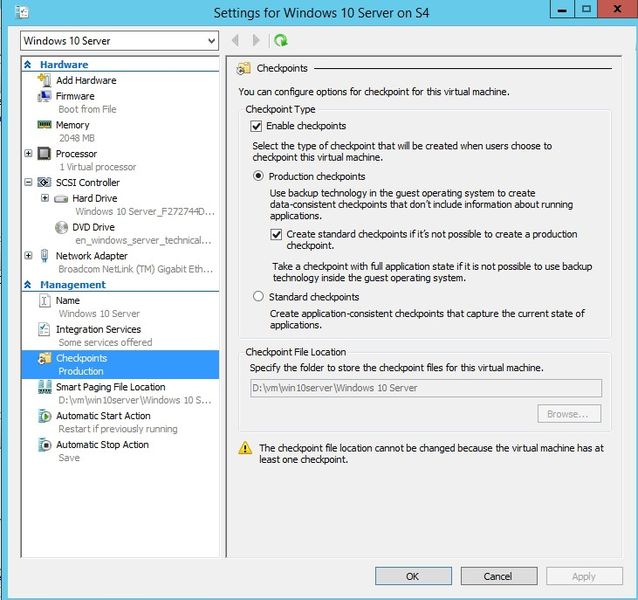Viewport: 638px width, 600px height.
Task: Click '1 Virtual processor' text
Action: coord(98,167)
